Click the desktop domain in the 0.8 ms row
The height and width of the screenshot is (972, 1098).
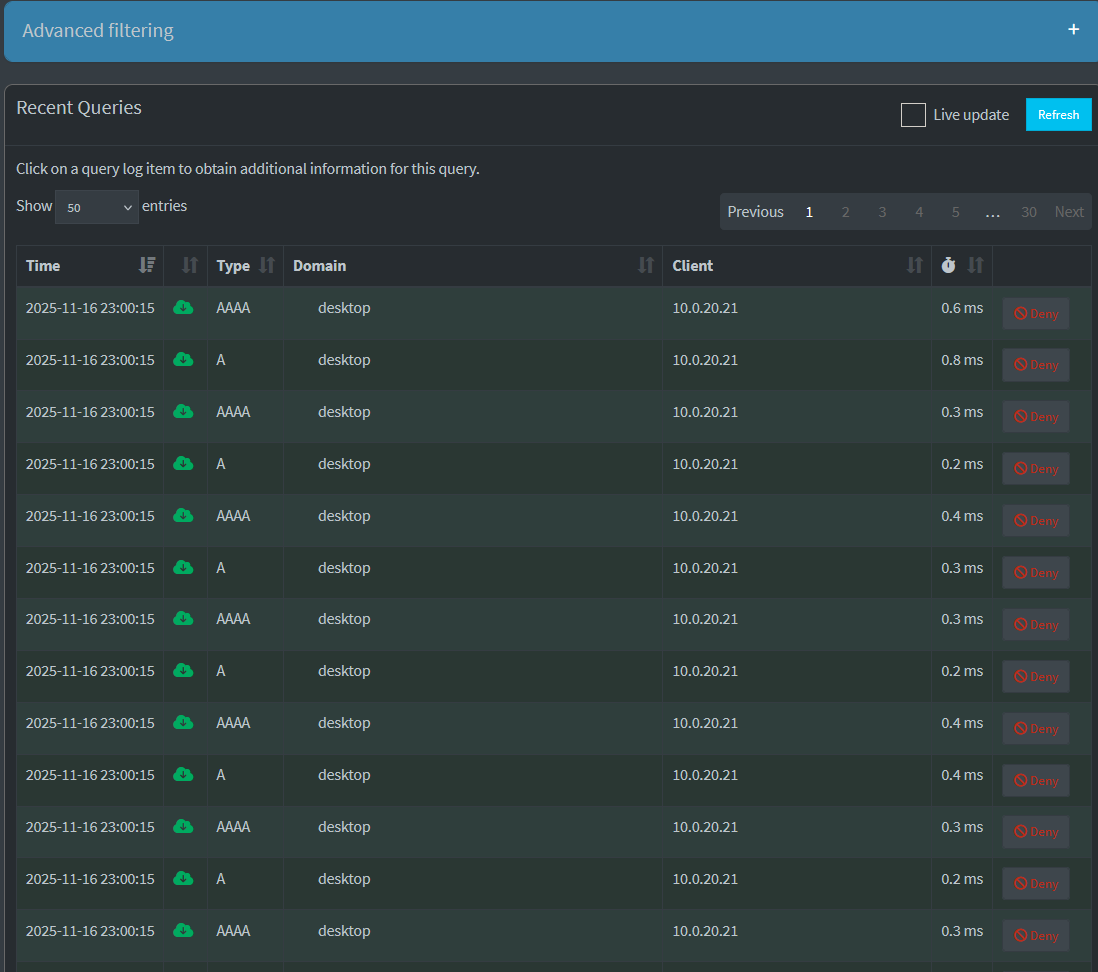(x=344, y=360)
